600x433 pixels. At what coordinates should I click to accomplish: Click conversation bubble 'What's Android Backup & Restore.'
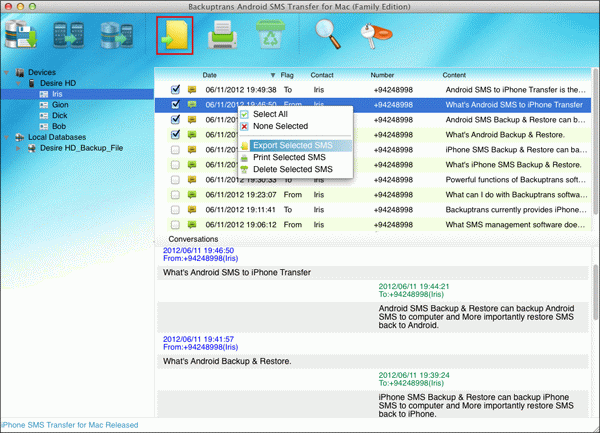coord(373,361)
